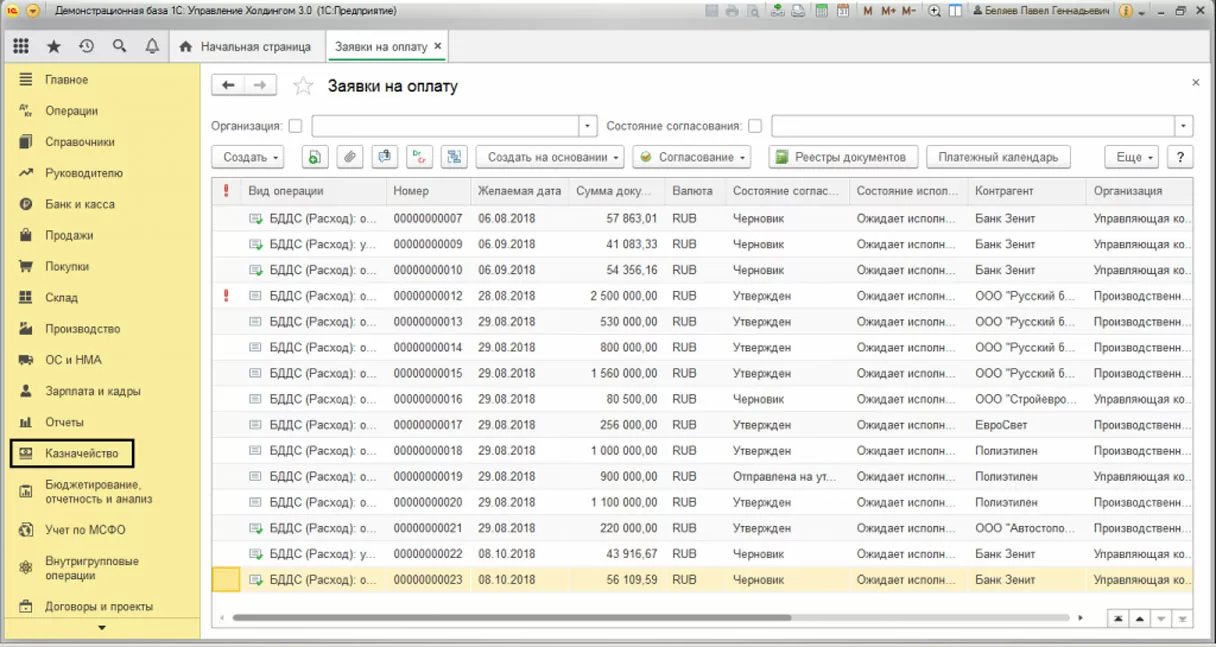Click the Реестры документов button

842,157
